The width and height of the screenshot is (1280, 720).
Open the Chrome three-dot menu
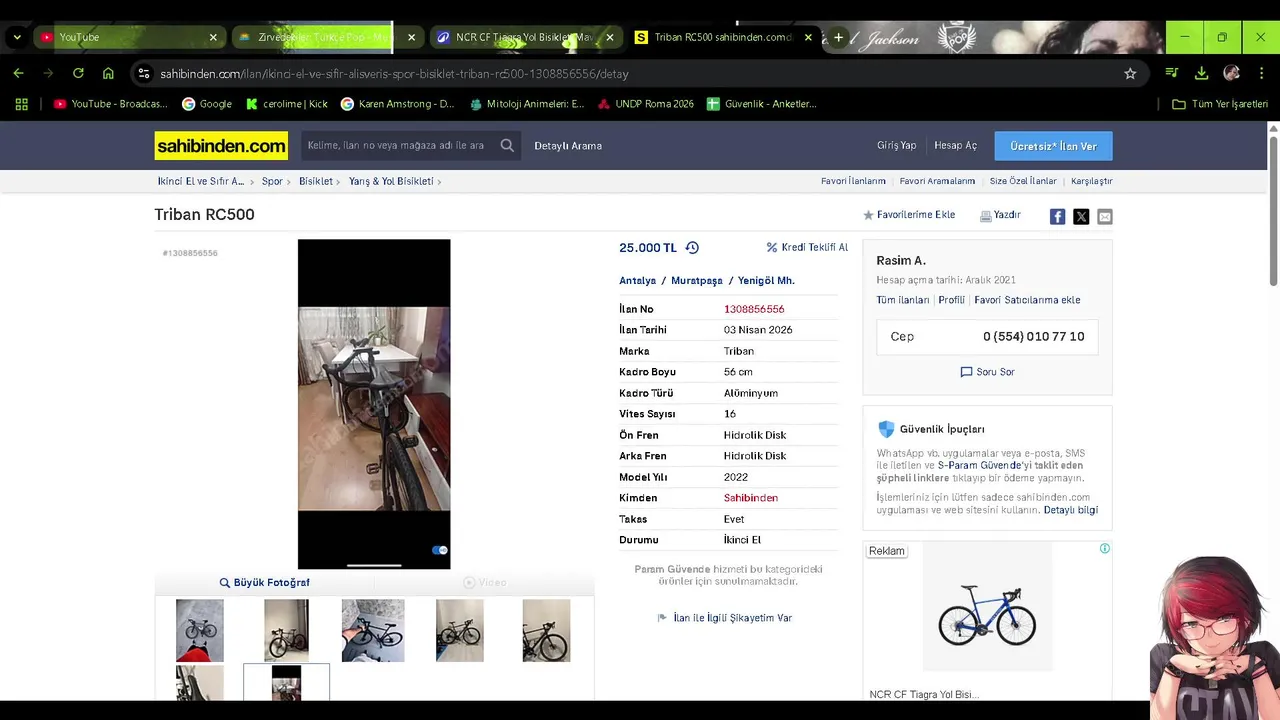pyautogui.click(x=1261, y=73)
